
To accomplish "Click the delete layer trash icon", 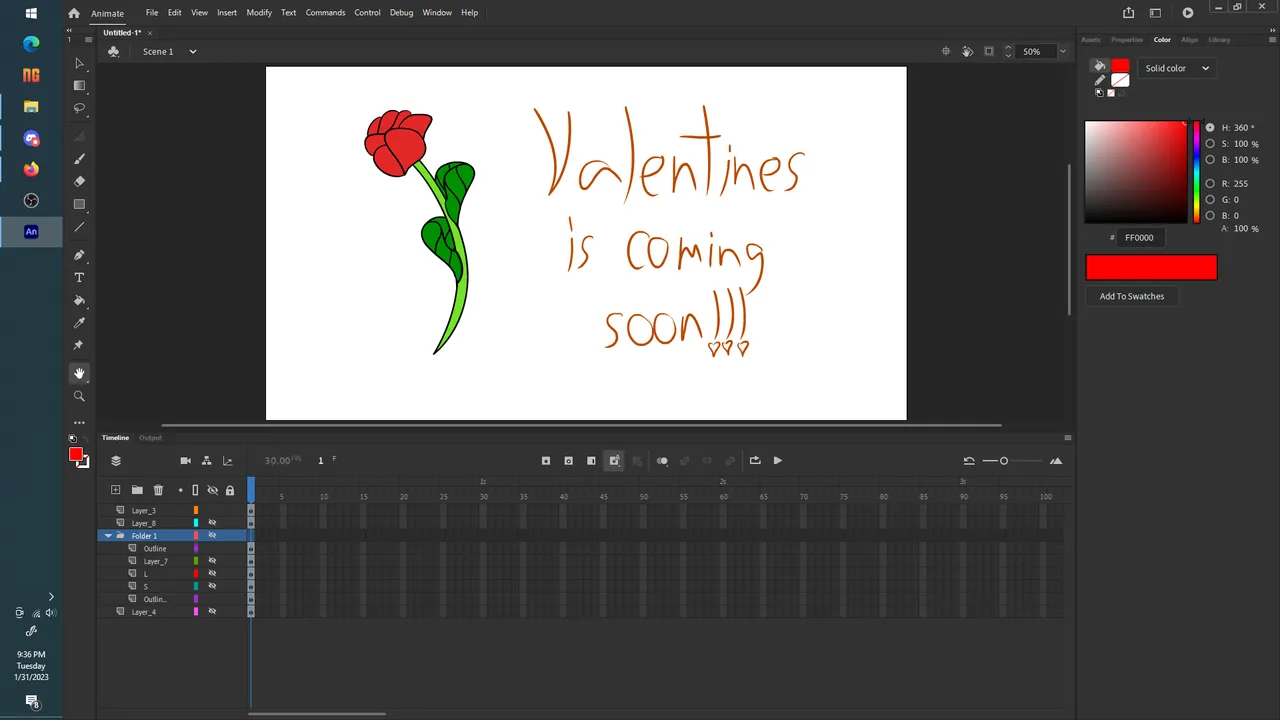I will [158, 490].
